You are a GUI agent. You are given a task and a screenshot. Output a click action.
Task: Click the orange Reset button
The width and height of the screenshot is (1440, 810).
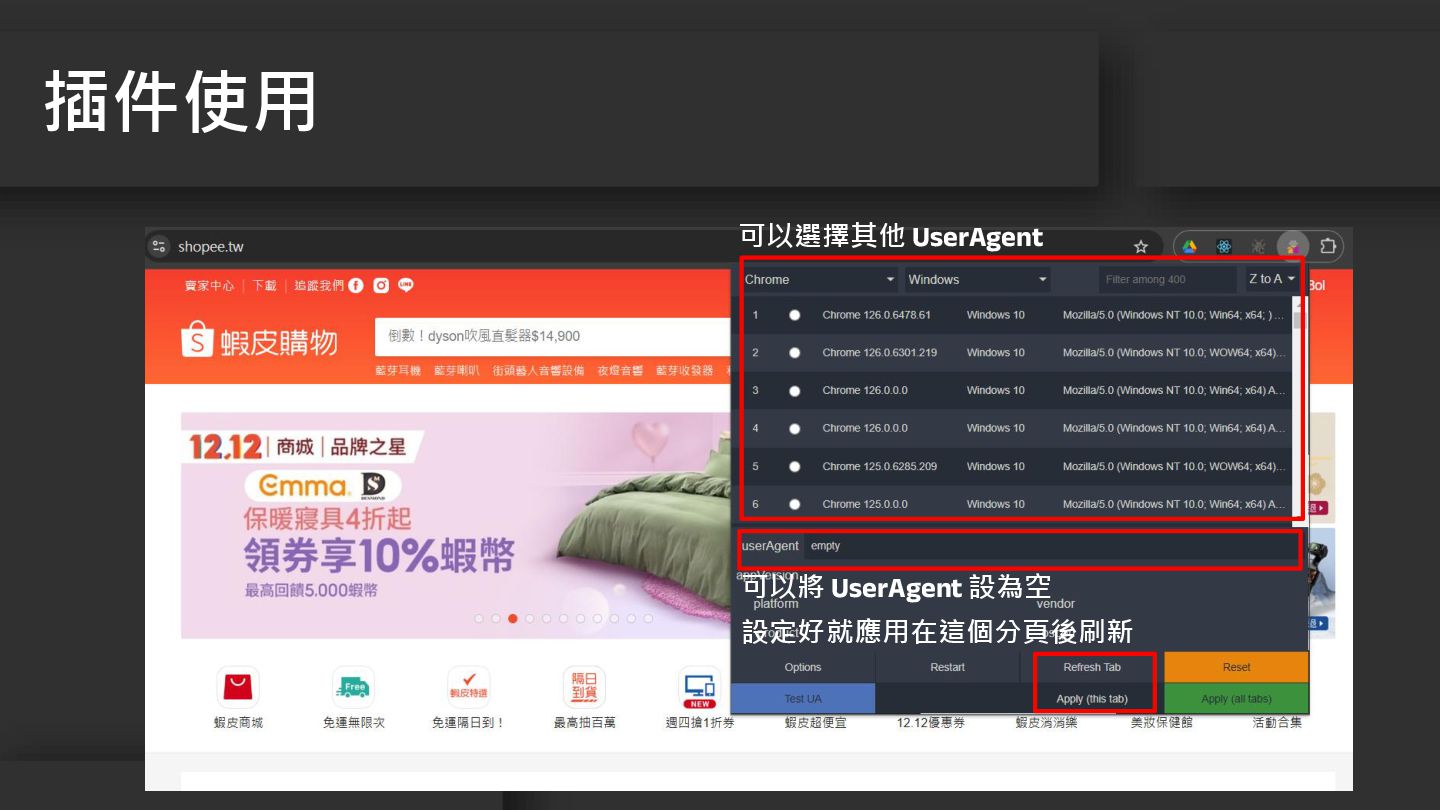(1237, 667)
